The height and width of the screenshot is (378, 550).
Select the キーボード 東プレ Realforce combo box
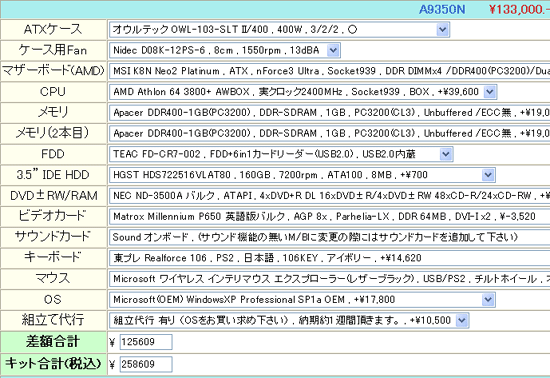point(329,258)
